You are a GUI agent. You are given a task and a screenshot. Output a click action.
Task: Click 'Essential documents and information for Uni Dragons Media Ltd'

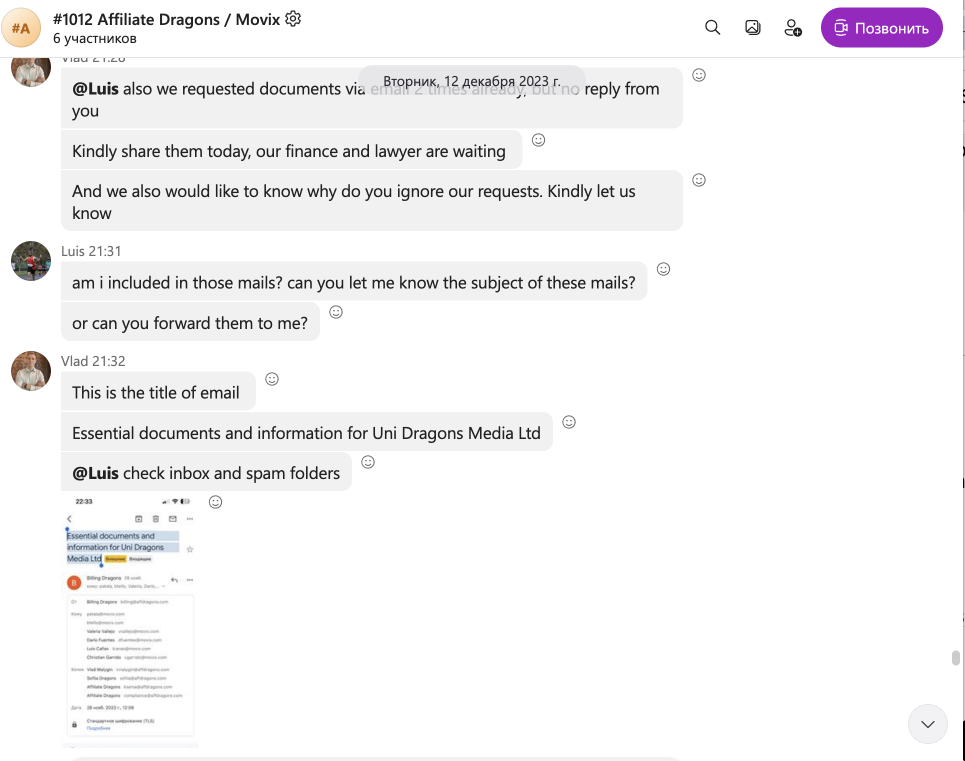306,432
